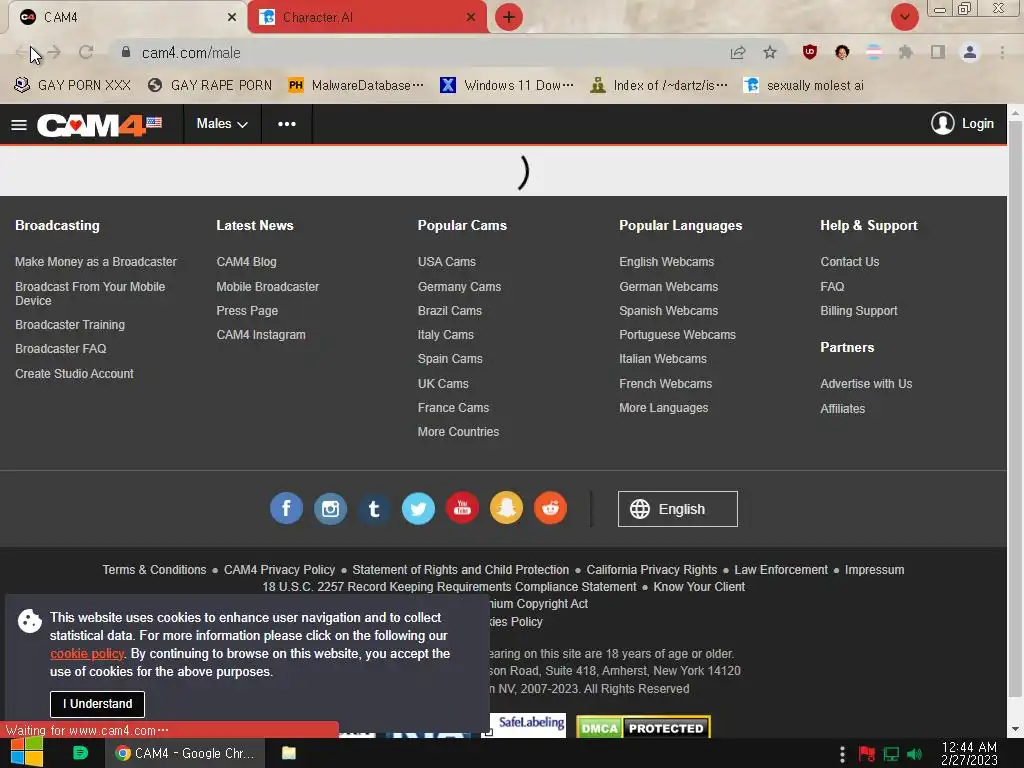Image resolution: width=1024 pixels, height=768 pixels.
Task: Open the uBlock Origin extension icon
Action: [x=810, y=52]
